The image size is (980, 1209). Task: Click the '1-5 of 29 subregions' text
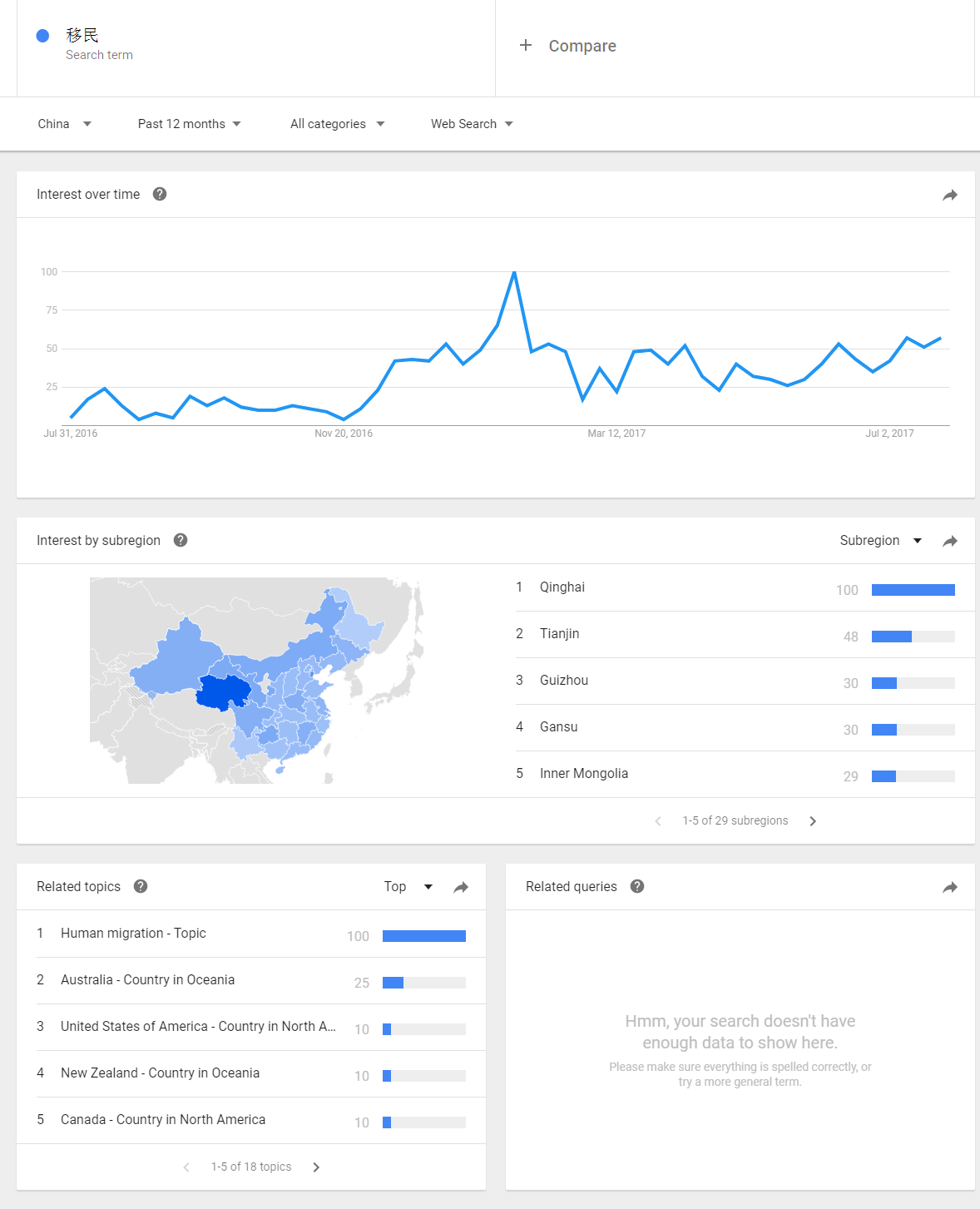(735, 820)
